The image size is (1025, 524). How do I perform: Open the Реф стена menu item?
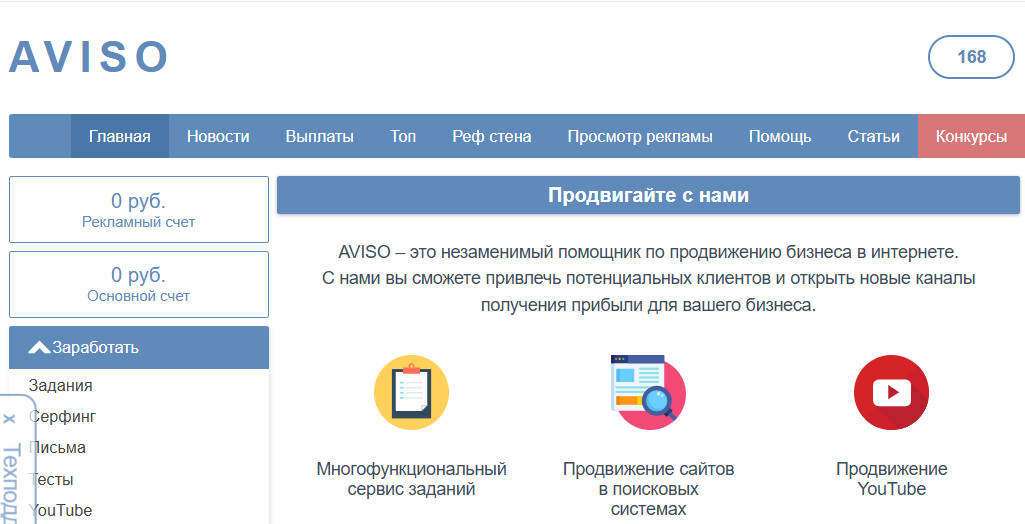[492, 137]
